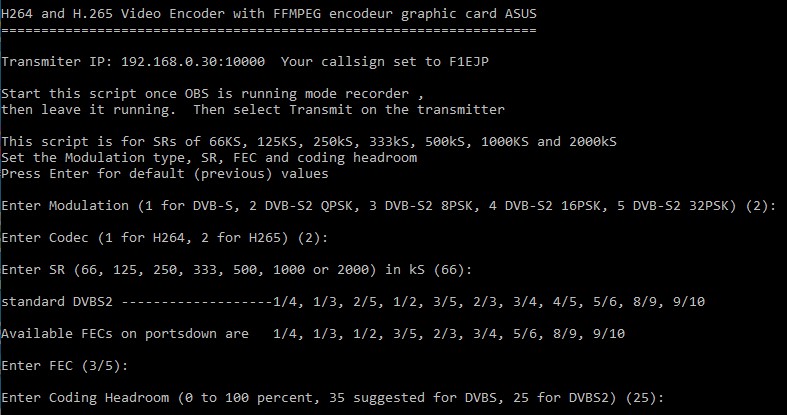This screenshot has height=415, width=787.
Task: Click the Enter FEC (3/5) prompt
Action: pyautogui.click(x=65, y=366)
